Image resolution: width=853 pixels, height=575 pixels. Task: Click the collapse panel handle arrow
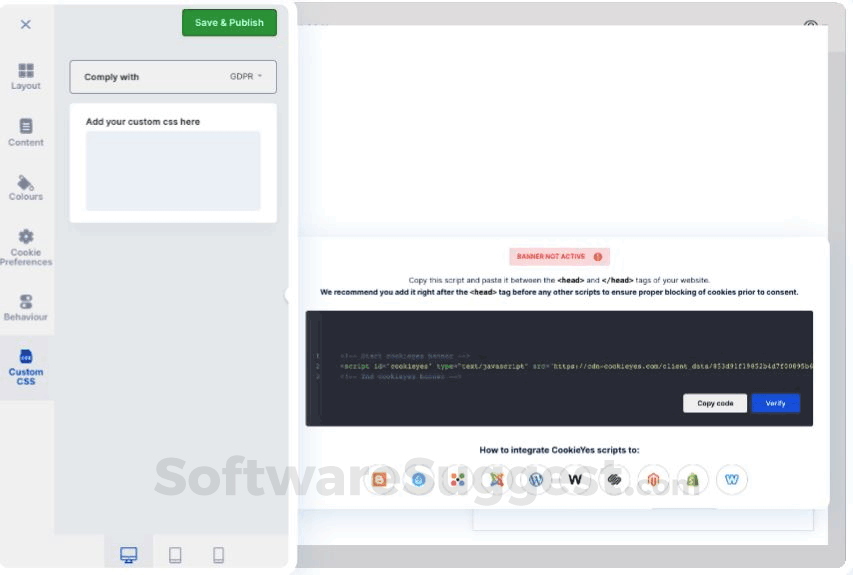click(287, 295)
